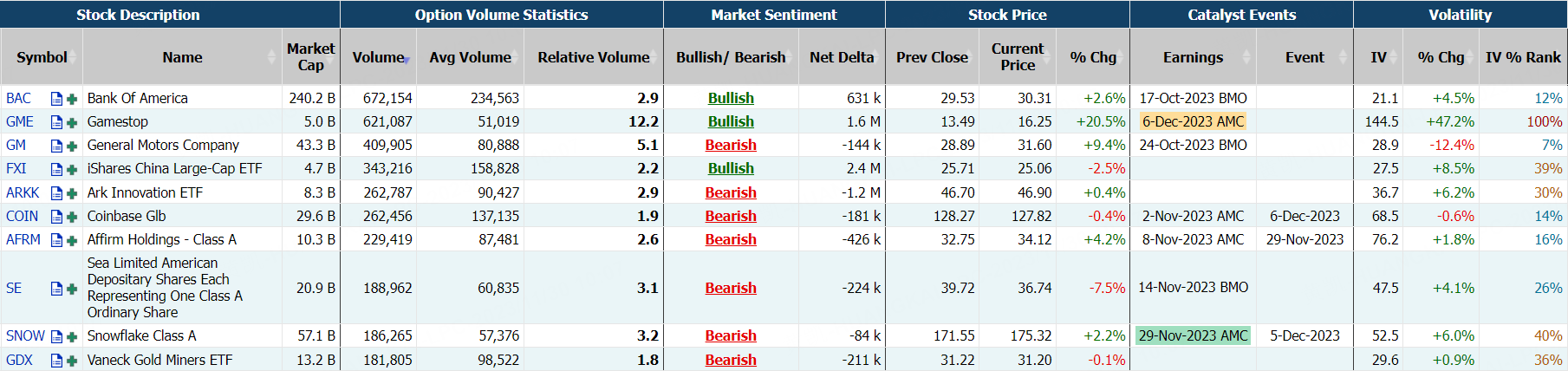Image resolution: width=1568 pixels, height=371 pixels.
Task: Sort by the Volume column header
Action: pos(379,57)
